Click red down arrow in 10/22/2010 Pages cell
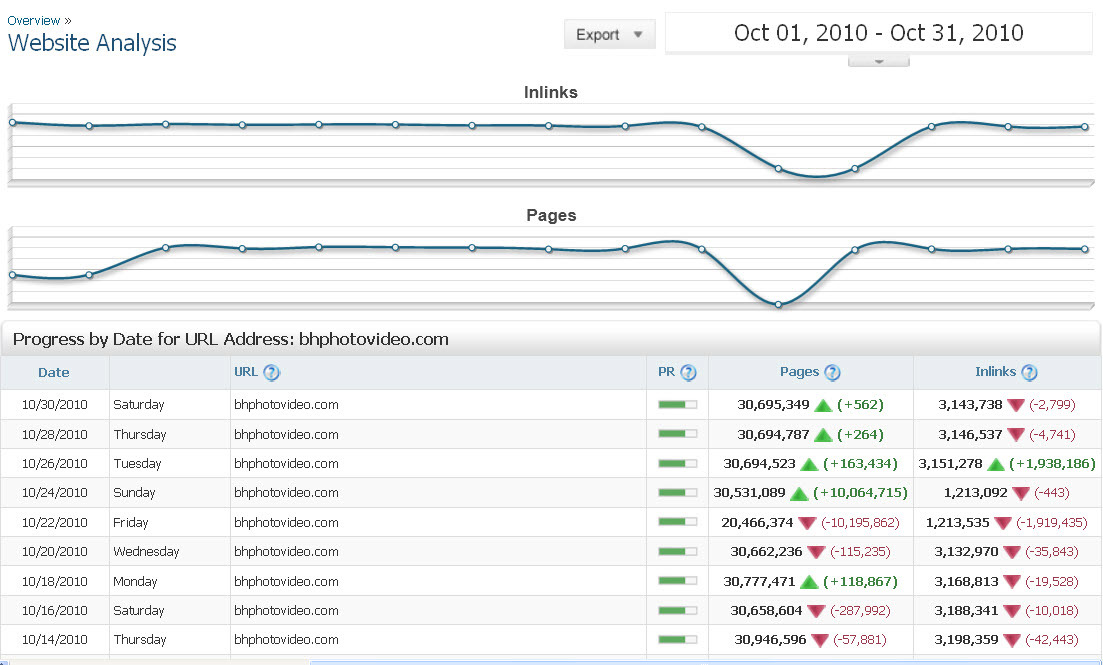Image resolution: width=1103 pixels, height=665 pixels. click(x=807, y=522)
